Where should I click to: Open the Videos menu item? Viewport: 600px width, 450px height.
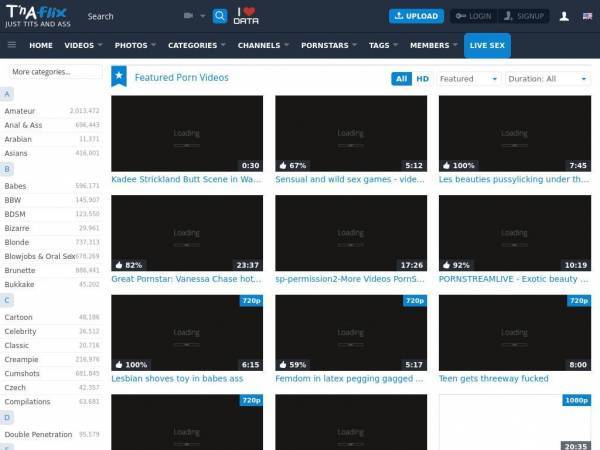point(79,45)
